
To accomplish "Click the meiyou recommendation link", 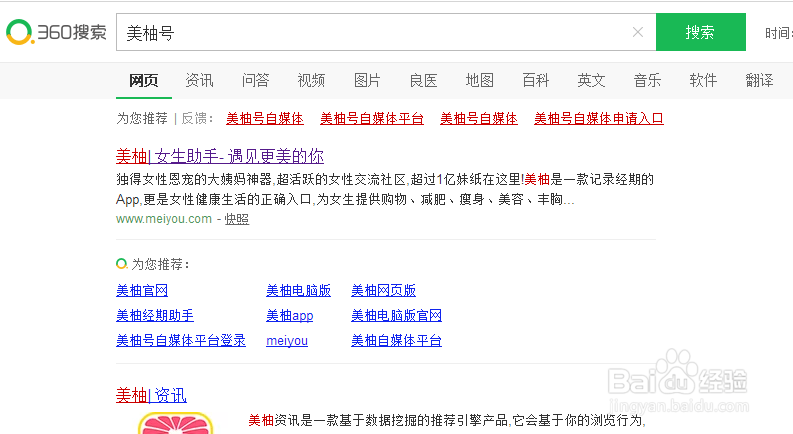I will tap(287, 340).
